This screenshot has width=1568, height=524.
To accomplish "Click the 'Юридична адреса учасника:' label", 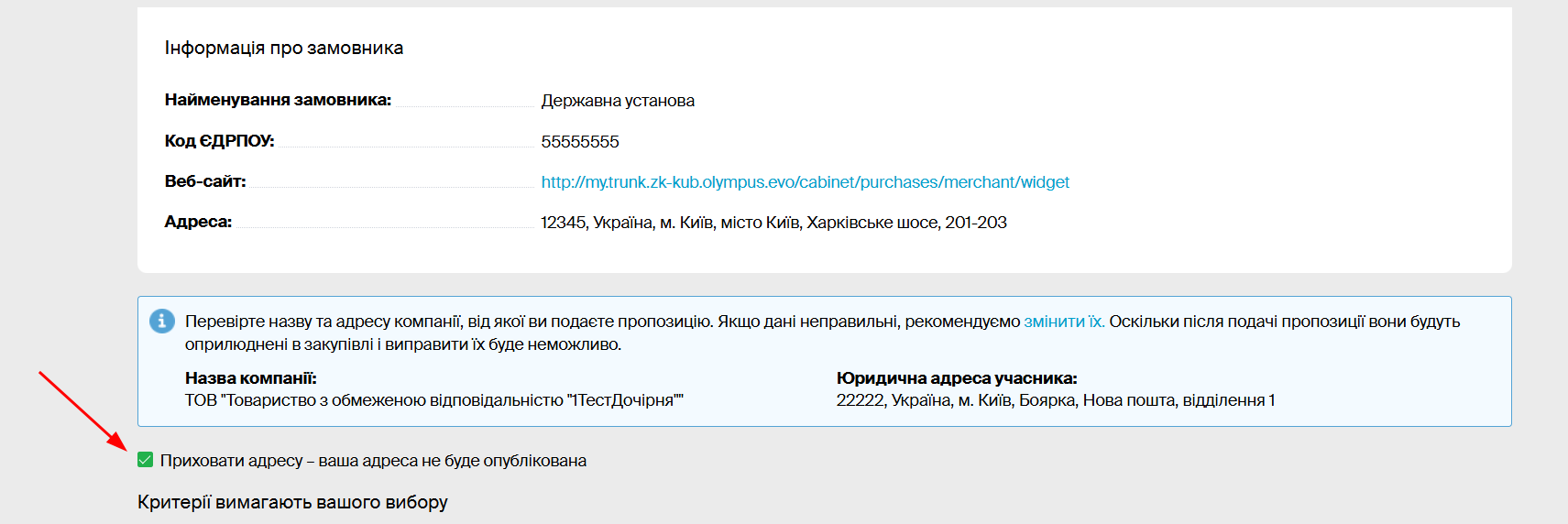I will (957, 378).
